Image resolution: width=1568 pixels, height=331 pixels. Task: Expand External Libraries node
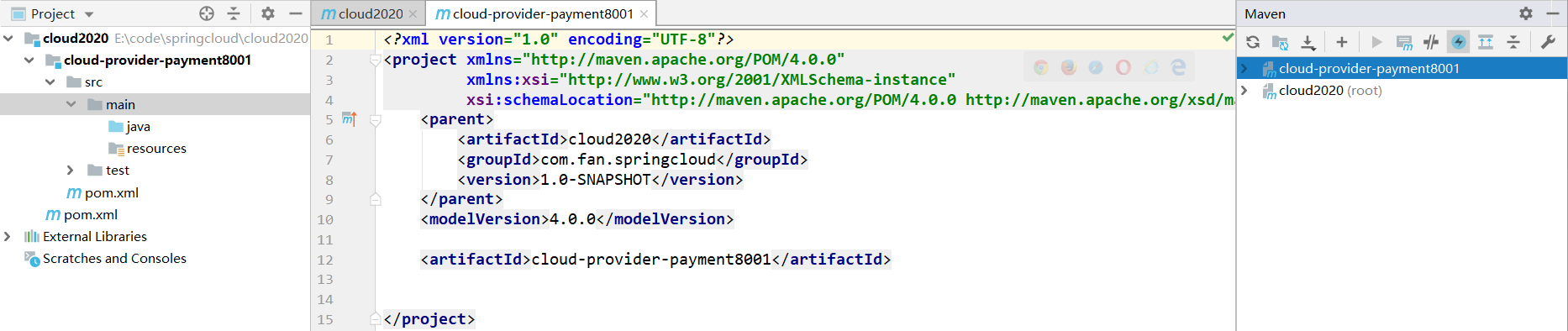tap(8, 236)
